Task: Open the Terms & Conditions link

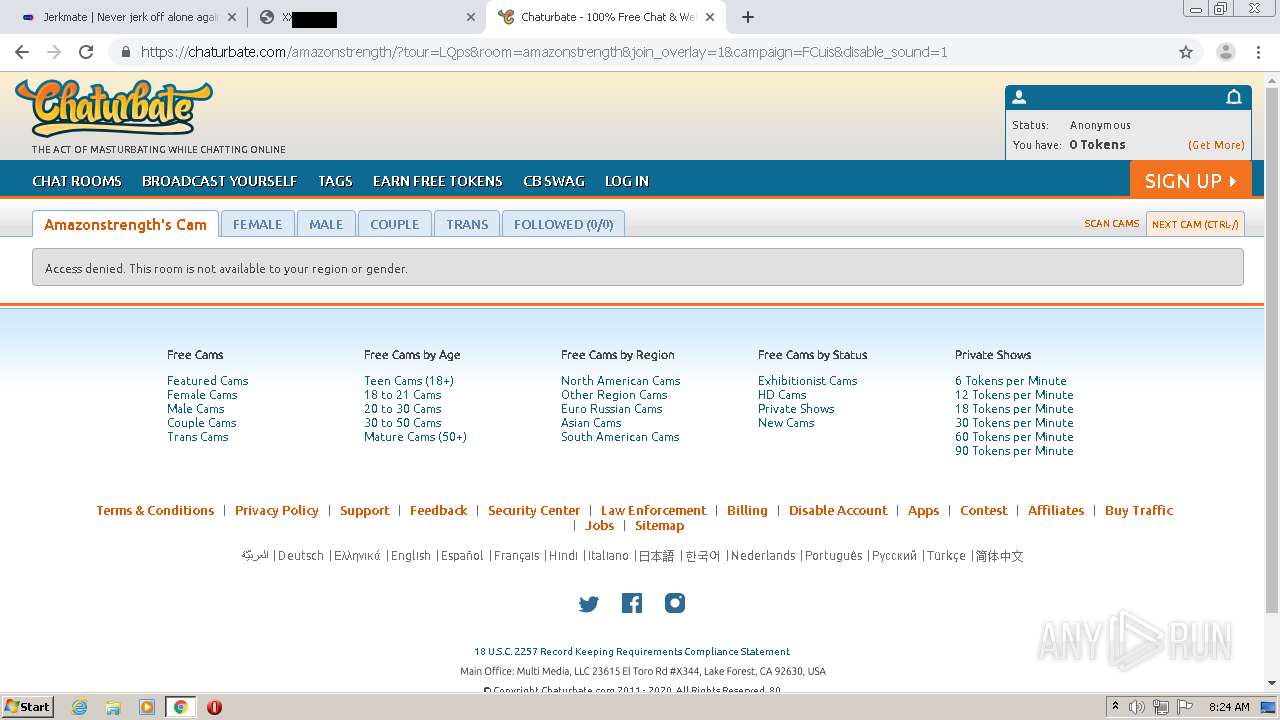Action: [x=155, y=510]
